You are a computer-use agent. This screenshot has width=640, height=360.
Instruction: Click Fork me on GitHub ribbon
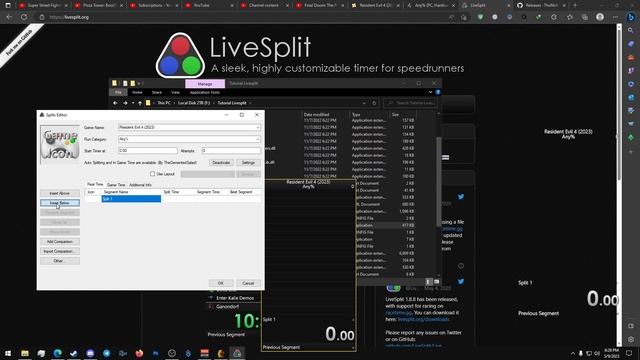[x=19, y=43]
